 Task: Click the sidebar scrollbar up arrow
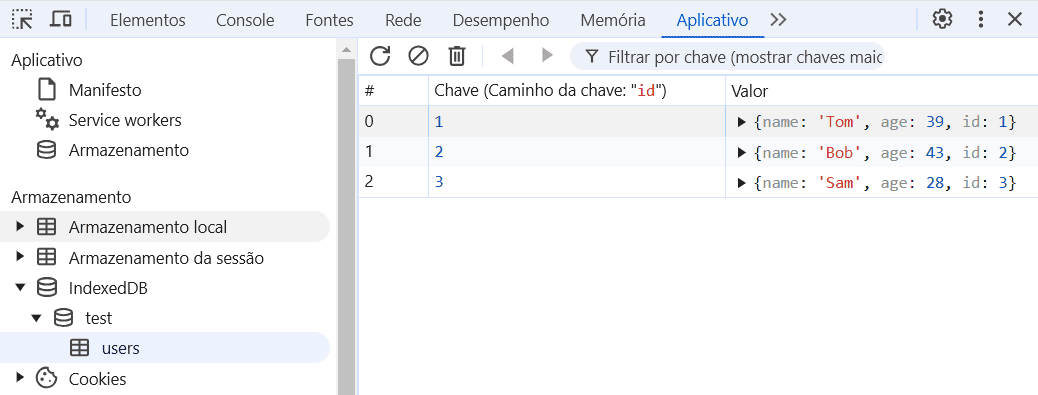pyautogui.click(x=346, y=50)
